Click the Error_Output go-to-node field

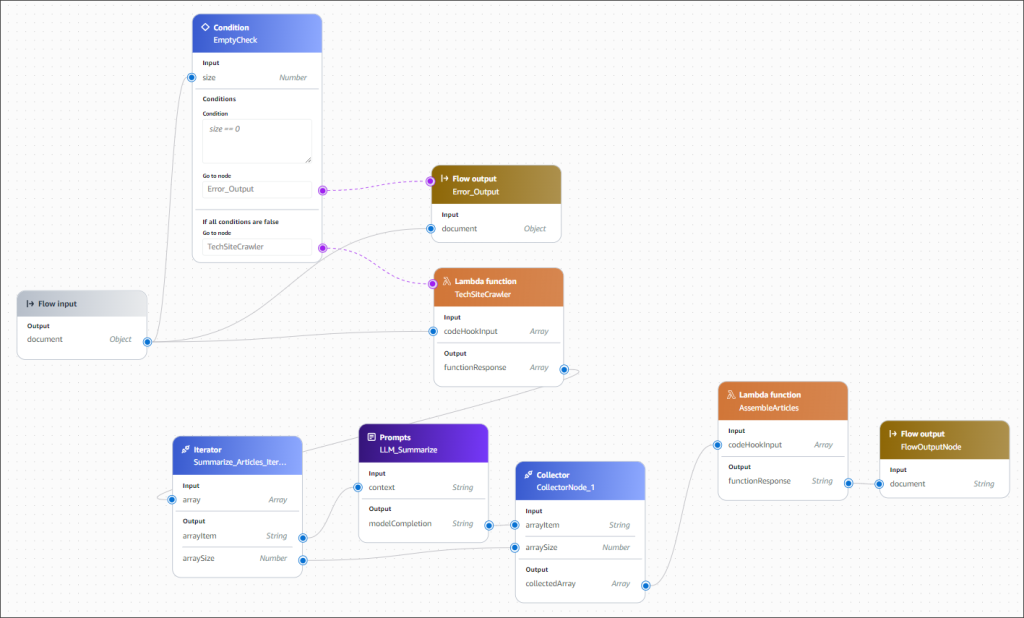tap(257, 189)
